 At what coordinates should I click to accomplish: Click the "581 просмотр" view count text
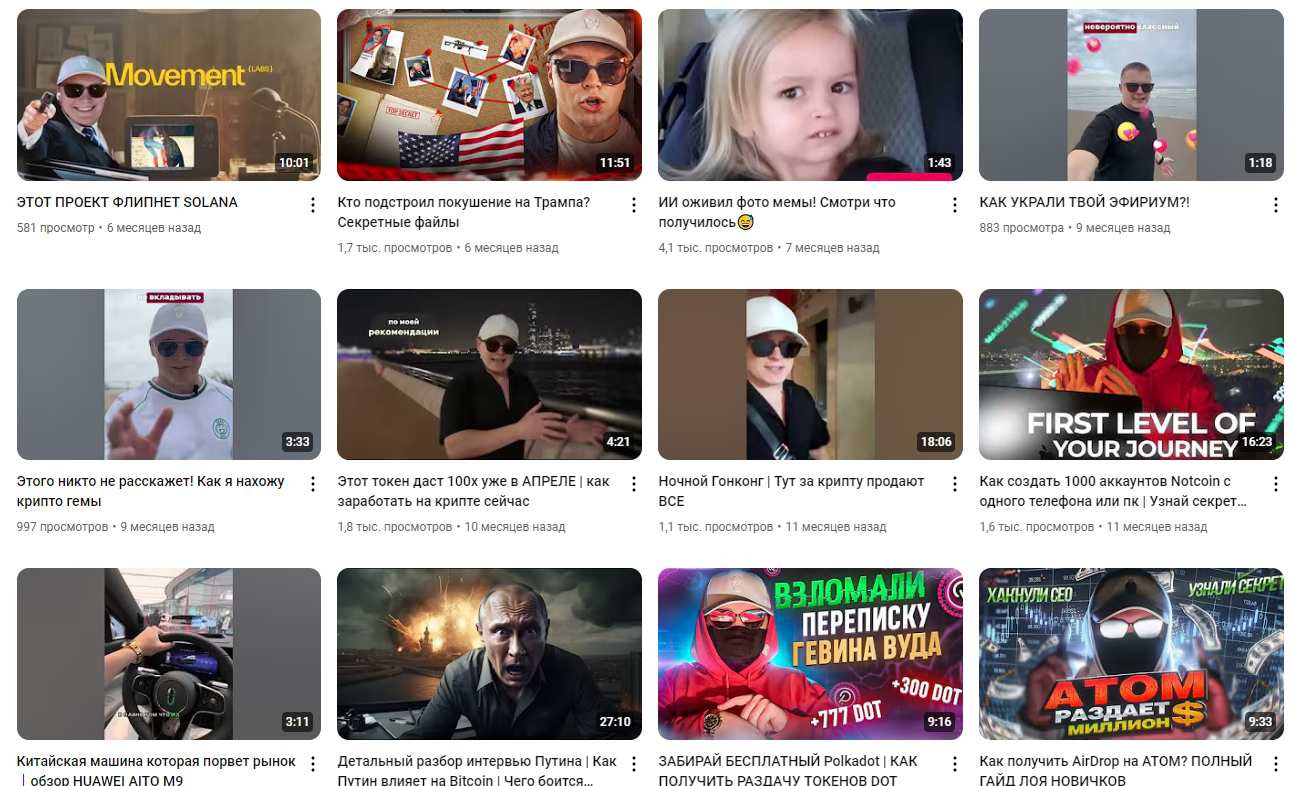(x=56, y=228)
